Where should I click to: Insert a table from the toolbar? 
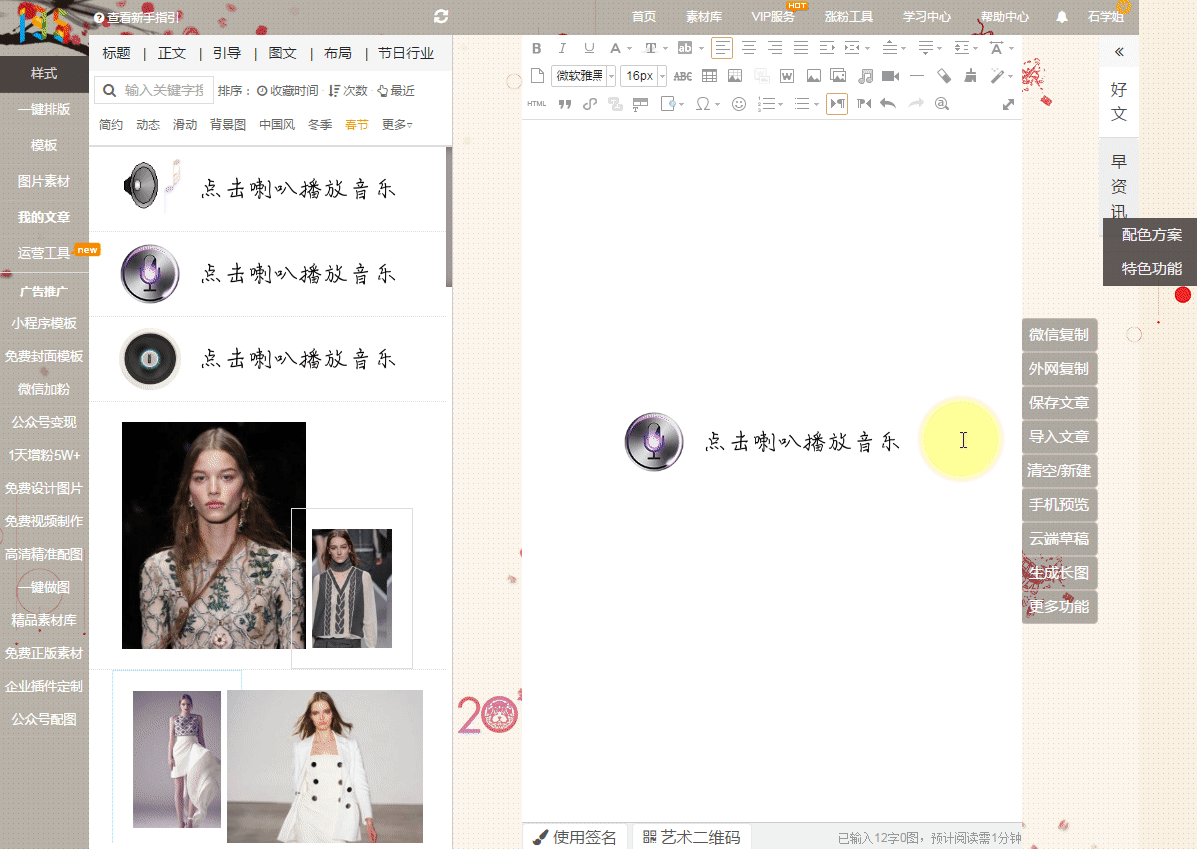pyautogui.click(x=709, y=76)
